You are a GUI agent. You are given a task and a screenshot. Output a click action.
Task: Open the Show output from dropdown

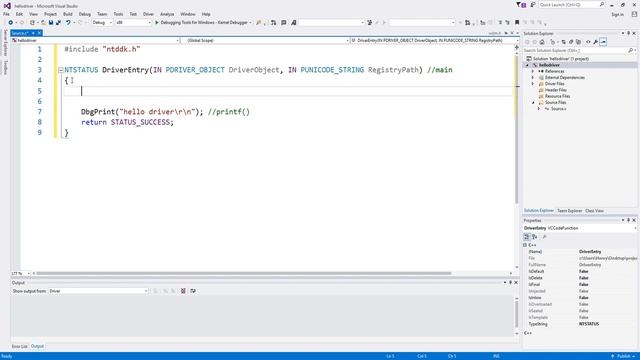tap(98, 291)
